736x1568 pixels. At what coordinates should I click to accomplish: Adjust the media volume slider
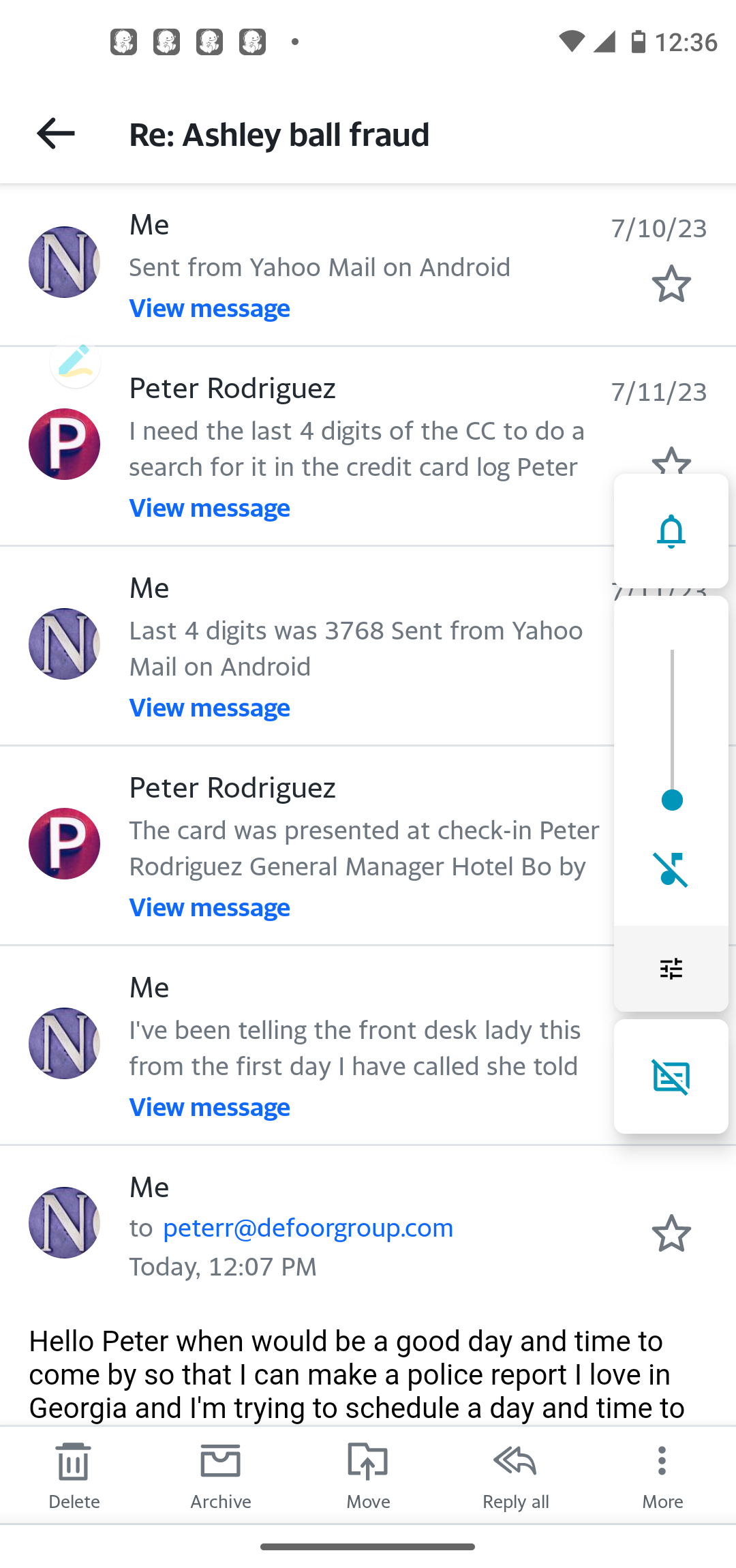click(672, 800)
